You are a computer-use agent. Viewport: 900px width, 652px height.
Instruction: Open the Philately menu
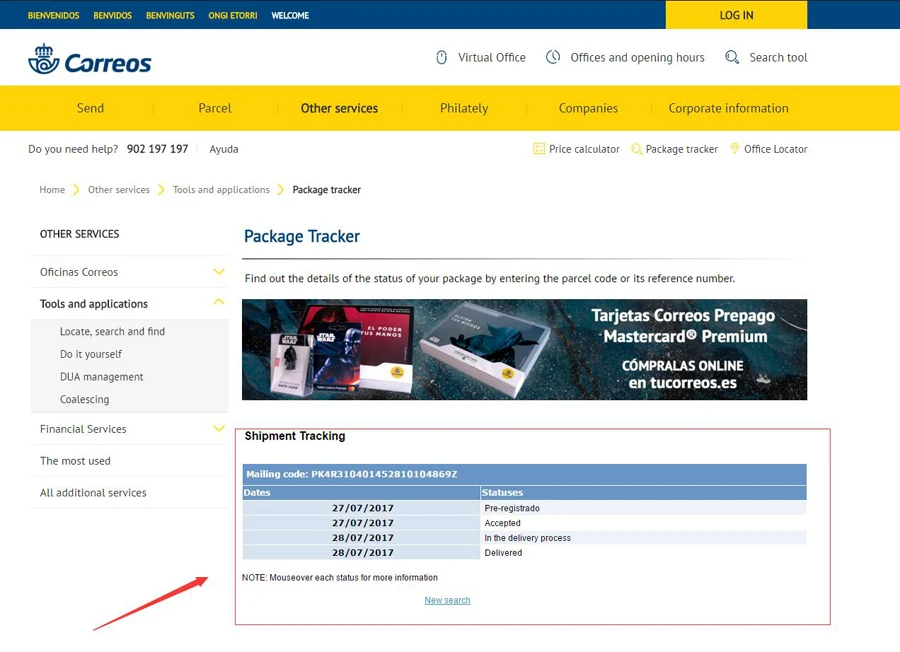tap(464, 108)
